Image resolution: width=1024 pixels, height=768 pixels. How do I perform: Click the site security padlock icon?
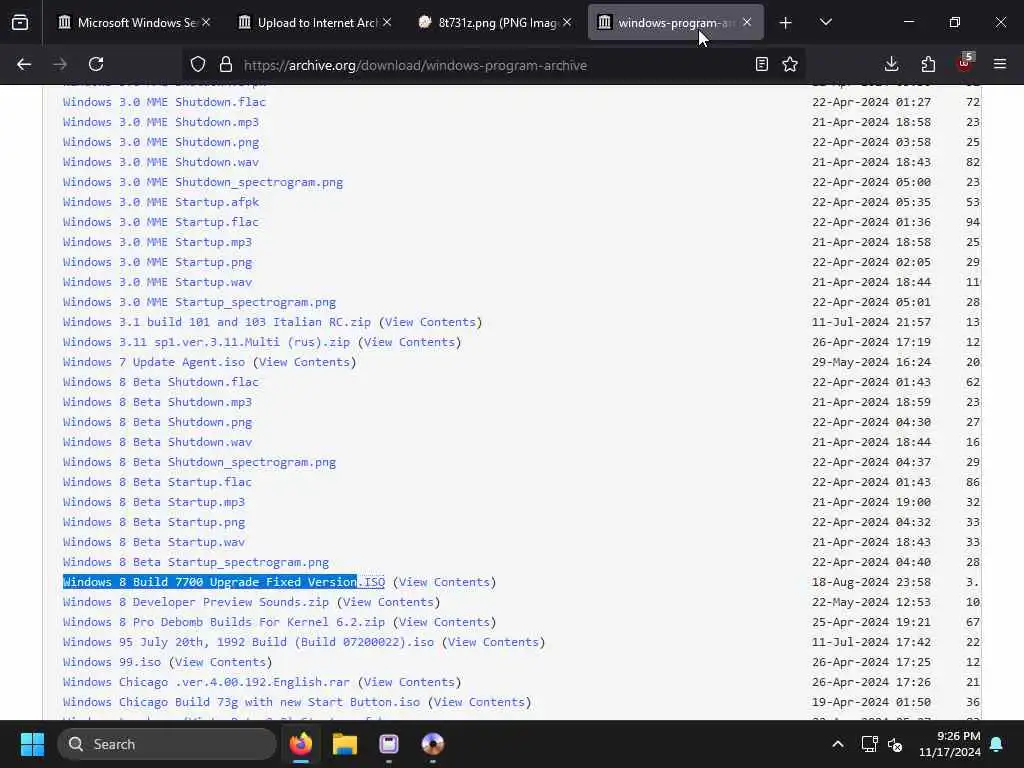[226, 64]
